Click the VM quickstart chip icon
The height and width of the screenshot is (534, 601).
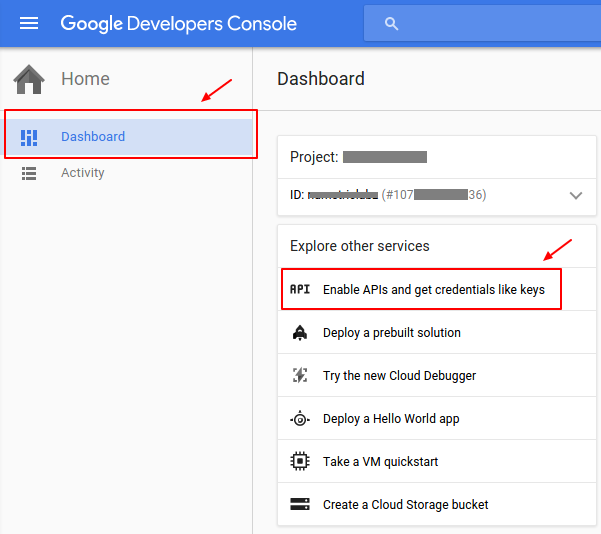(300, 461)
